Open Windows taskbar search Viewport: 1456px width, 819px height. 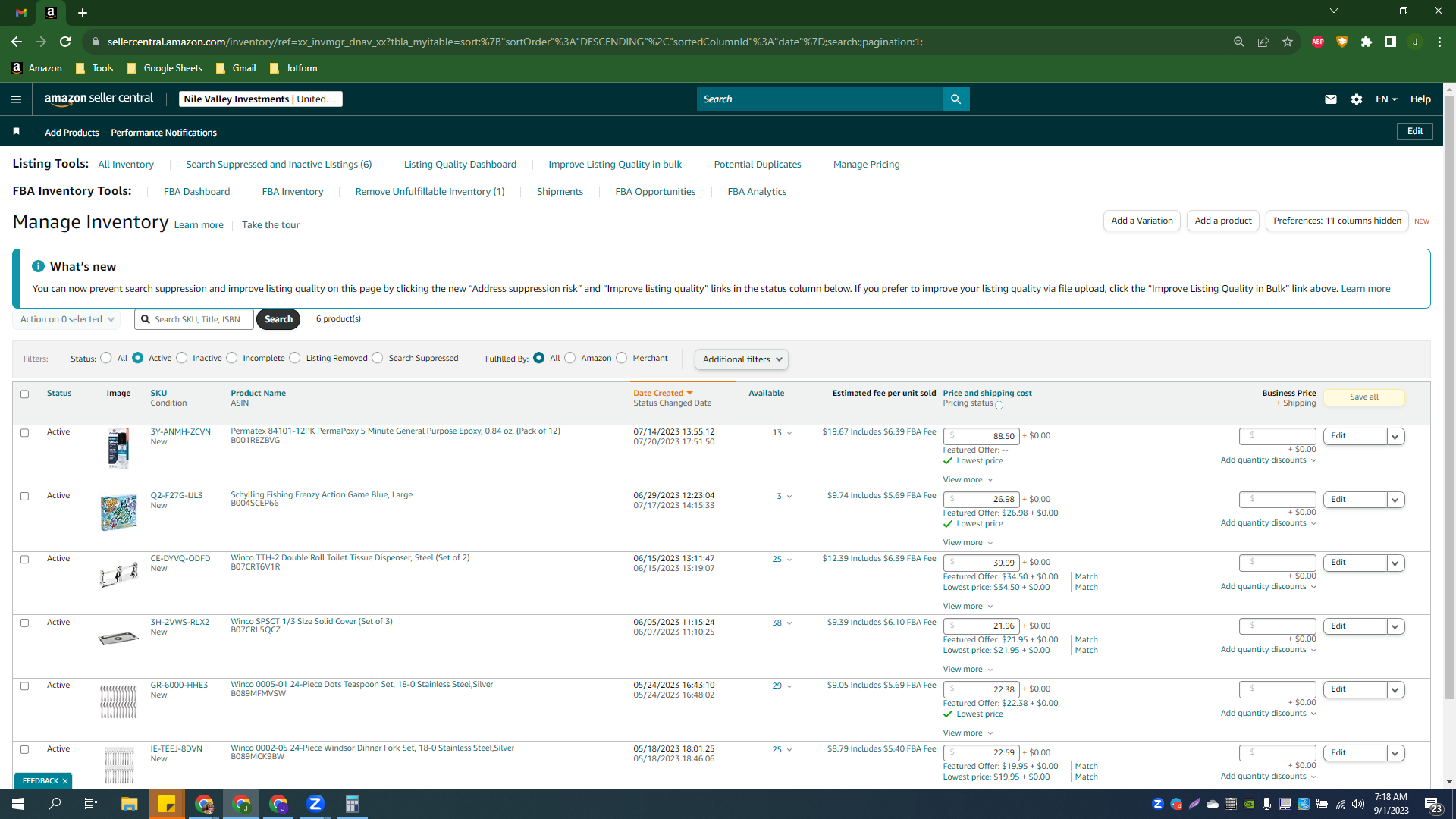[55, 804]
